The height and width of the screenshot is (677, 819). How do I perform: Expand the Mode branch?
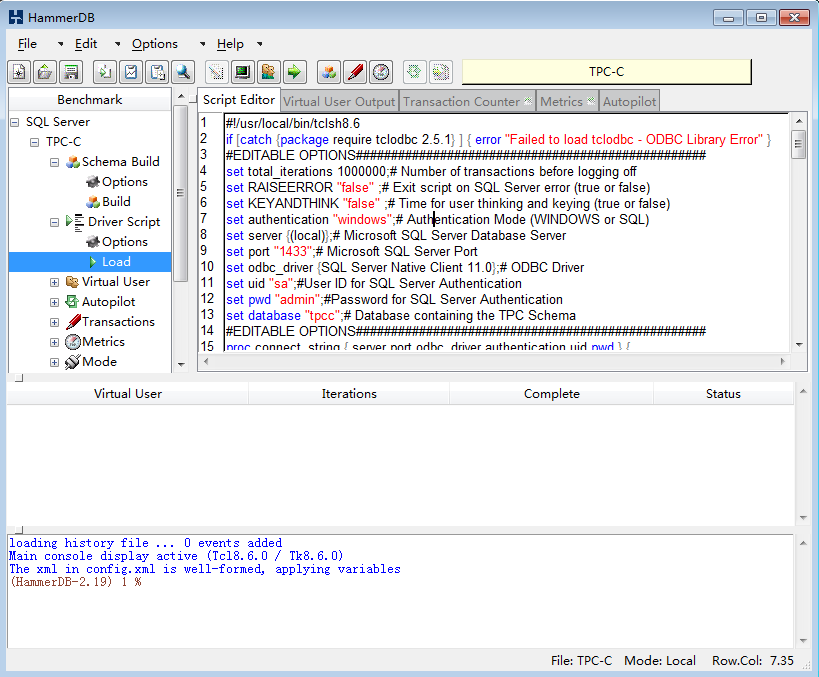click(54, 363)
